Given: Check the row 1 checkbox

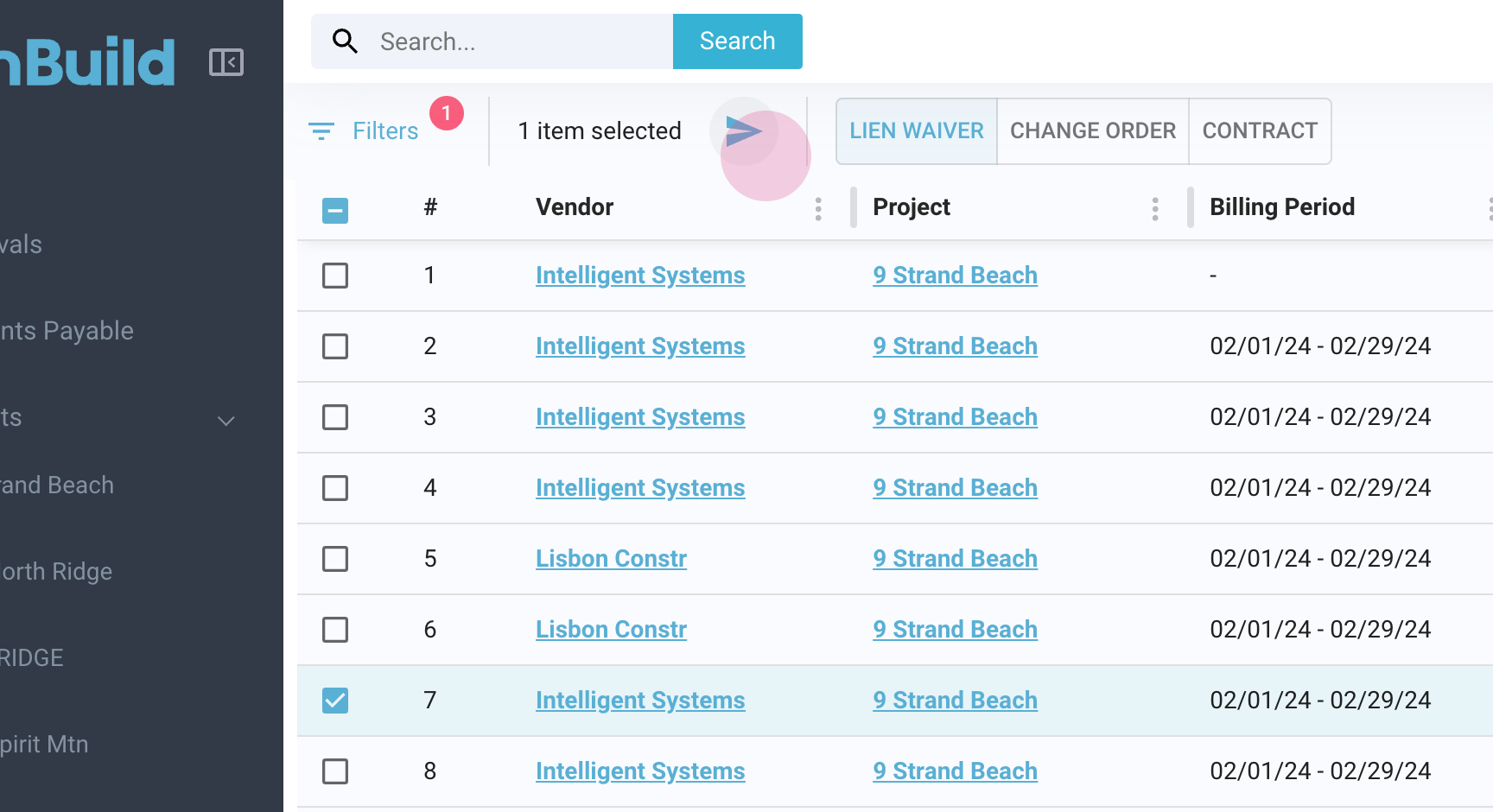Looking at the screenshot, I should [x=335, y=276].
